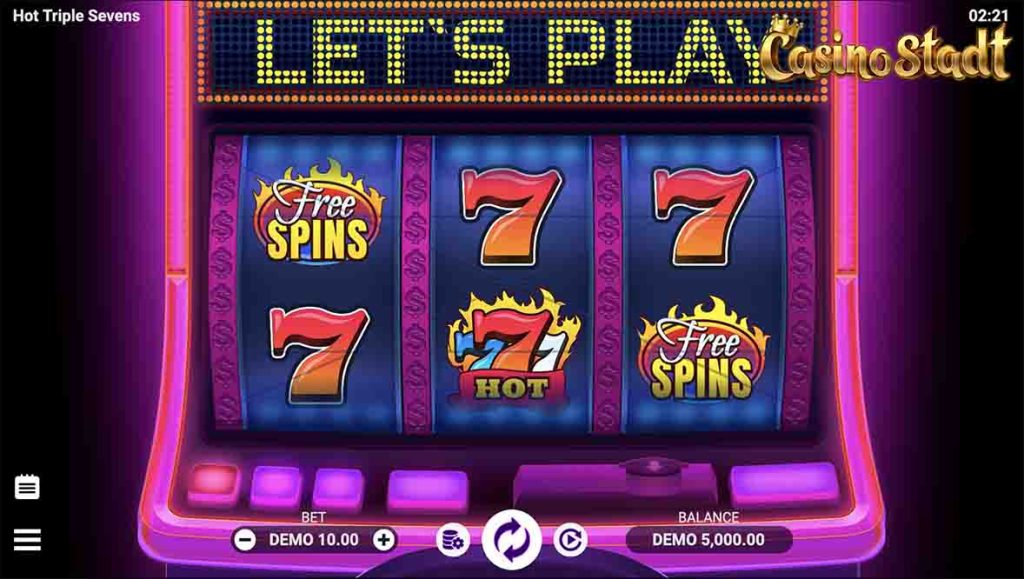The image size is (1024, 579).
Task: Click the red 7 on reel one bottom
Action: coord(320,353)
